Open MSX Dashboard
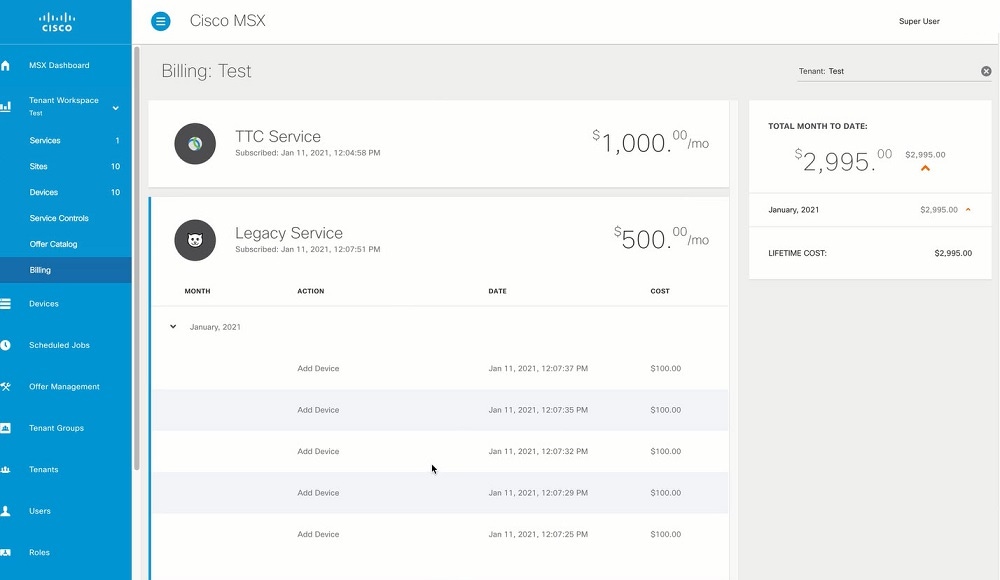Screen dimensions: 1000x580 click(59, 65)
